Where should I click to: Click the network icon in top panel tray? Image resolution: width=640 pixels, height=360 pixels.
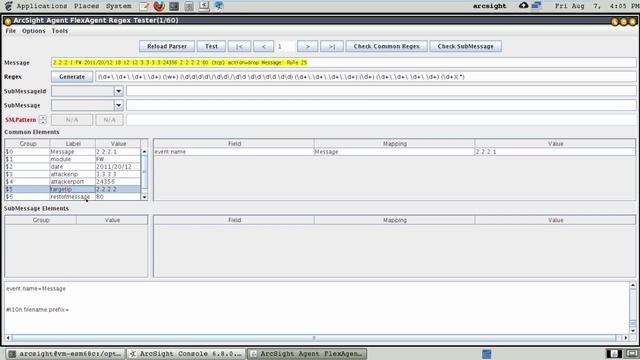(536, 6)
